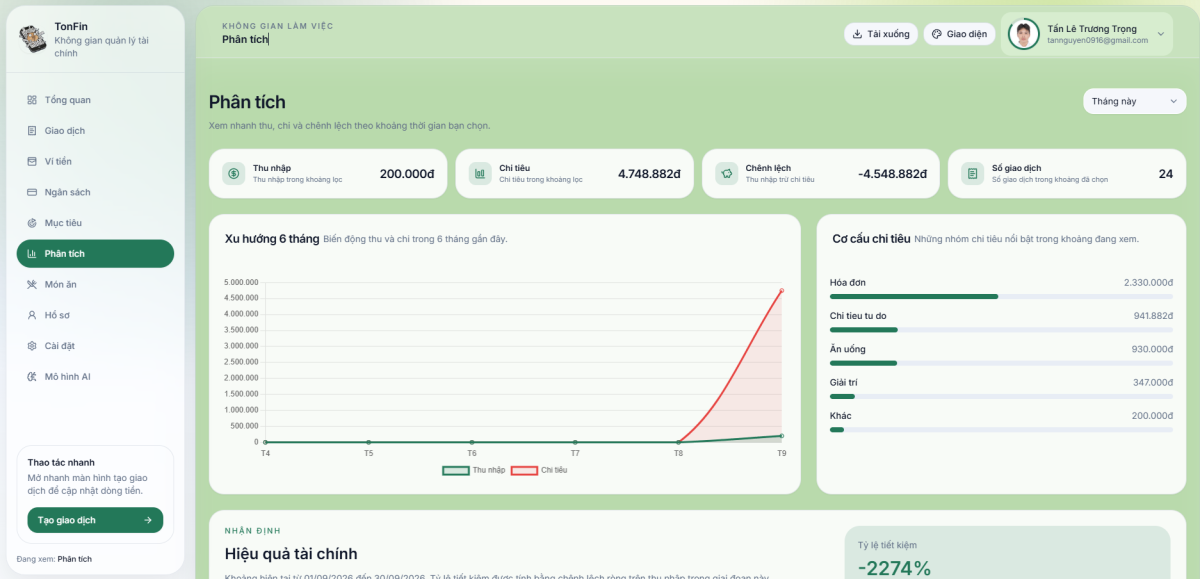Click the chart icon on Chi tiêu card
This screenshot has height=579, width=1200.
[480, 174]
